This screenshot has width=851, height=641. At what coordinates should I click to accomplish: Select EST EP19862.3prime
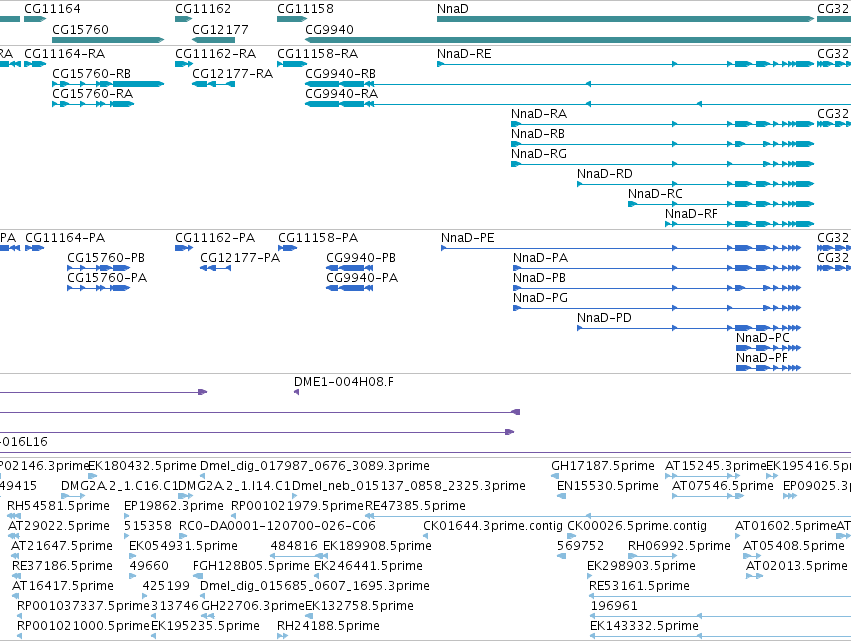point(174,506)
